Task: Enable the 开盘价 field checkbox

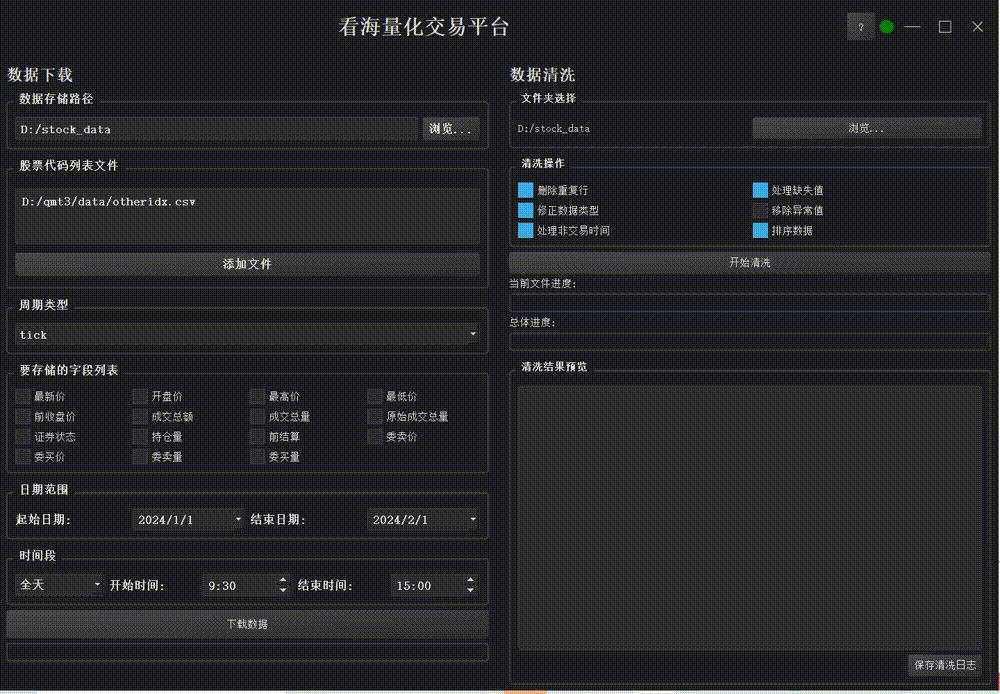Action: [x=140, y=396]
